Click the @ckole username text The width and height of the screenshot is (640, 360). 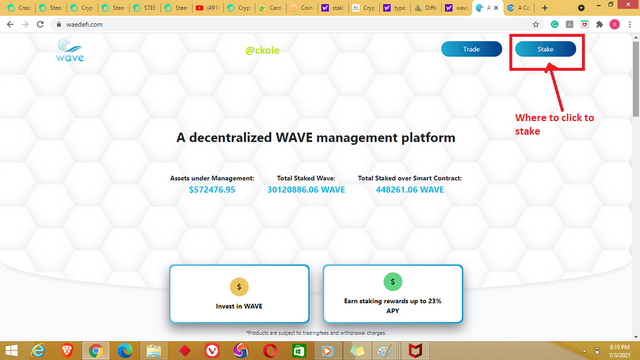click(262, 51)
